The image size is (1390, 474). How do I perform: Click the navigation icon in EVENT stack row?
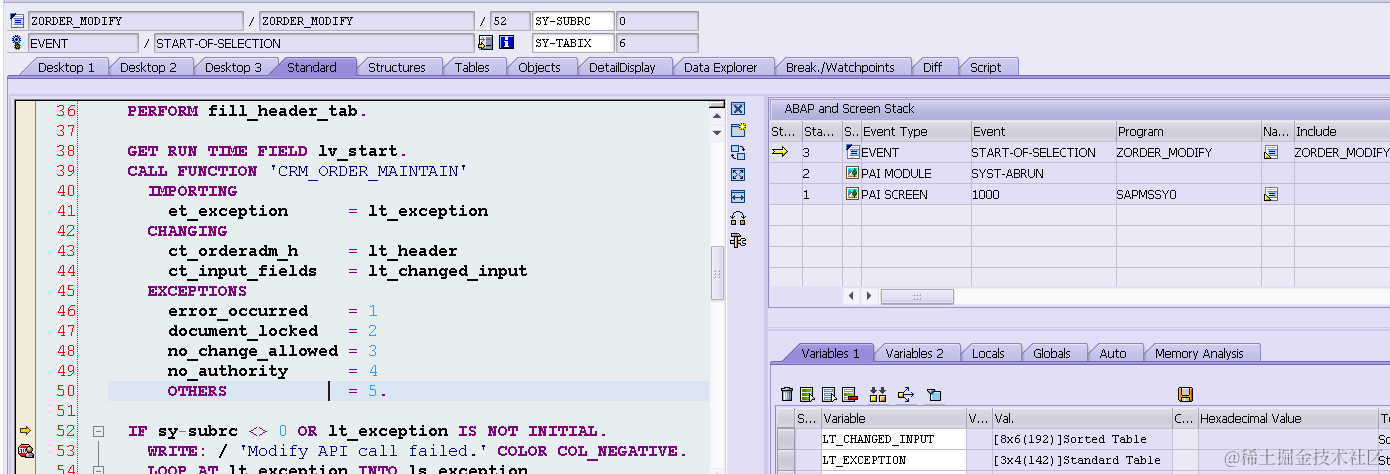pyautogui.click(x=1271, y=153)
